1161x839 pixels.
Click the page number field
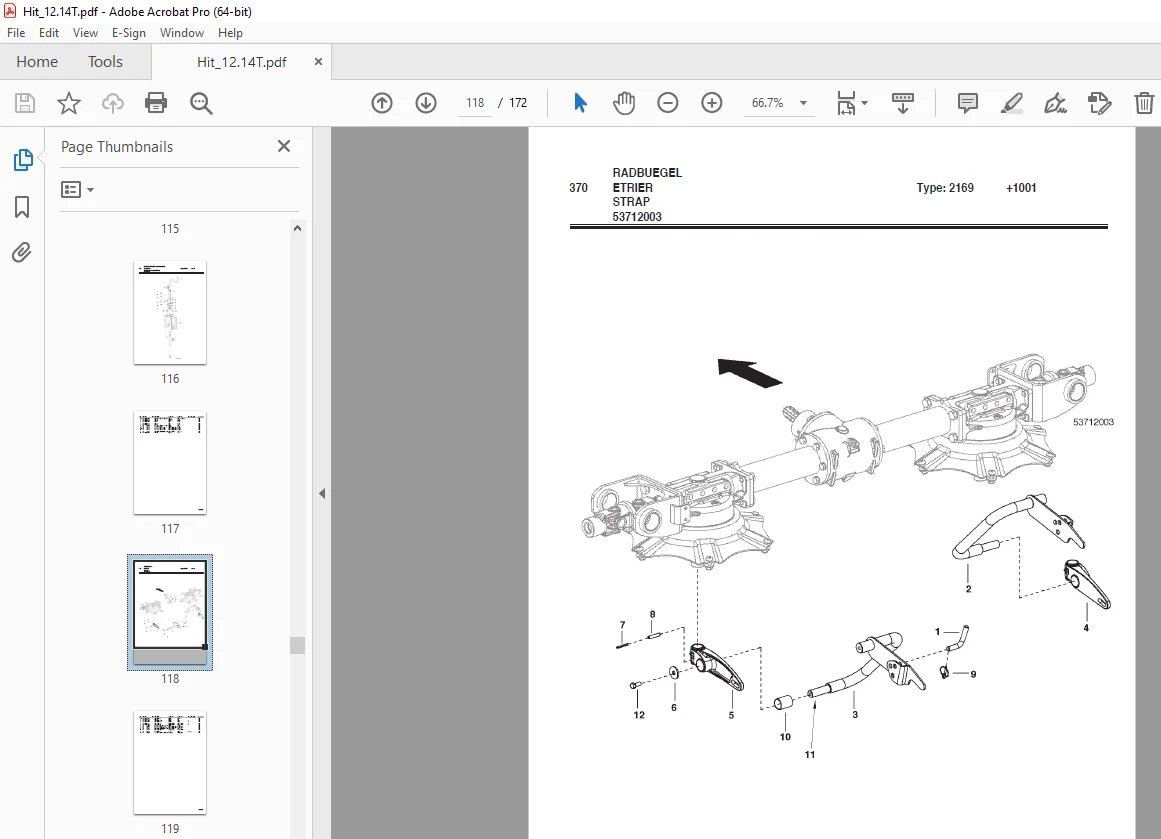[475, 103]
